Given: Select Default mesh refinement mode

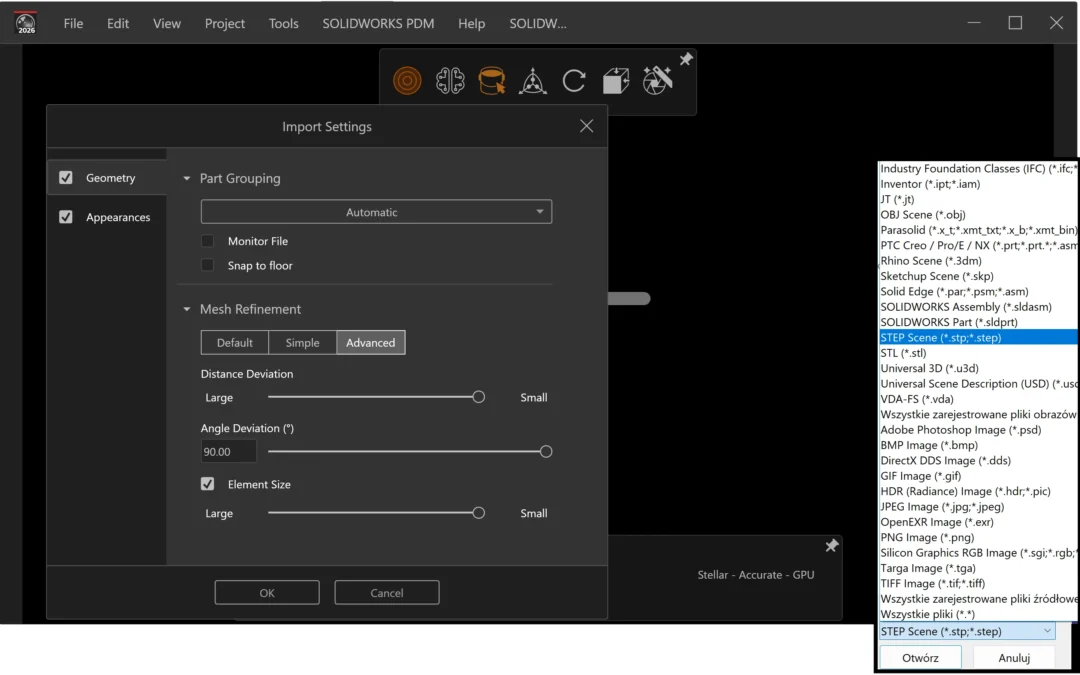Looking at the screenshot, I should (x=234, y=342).
